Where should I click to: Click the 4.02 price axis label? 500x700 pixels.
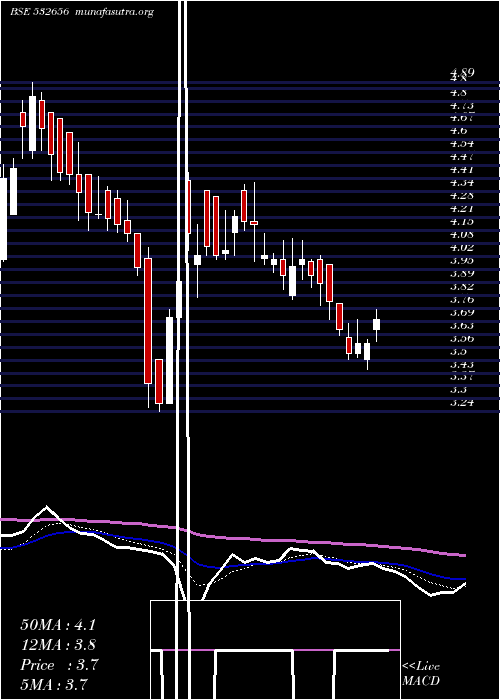(462, 247)
